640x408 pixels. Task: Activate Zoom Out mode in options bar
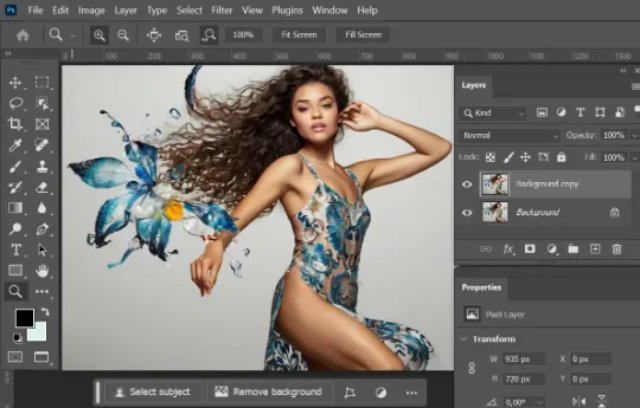(x=123, y=35)
